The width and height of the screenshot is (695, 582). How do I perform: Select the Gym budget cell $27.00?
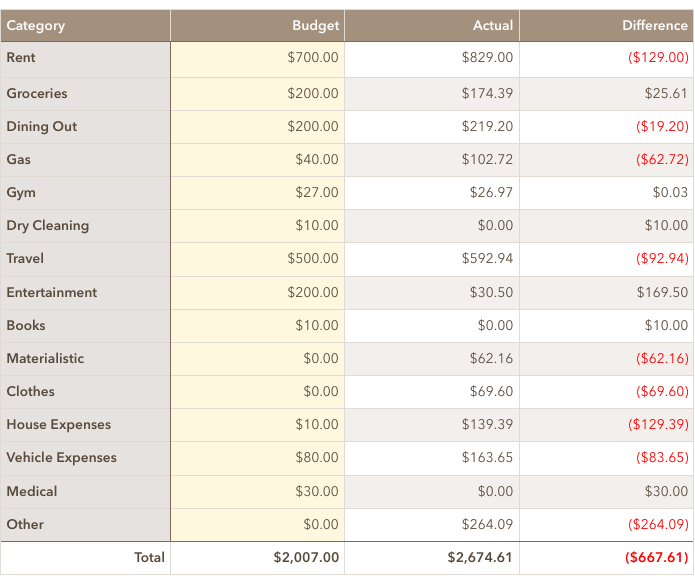point(258,193)
